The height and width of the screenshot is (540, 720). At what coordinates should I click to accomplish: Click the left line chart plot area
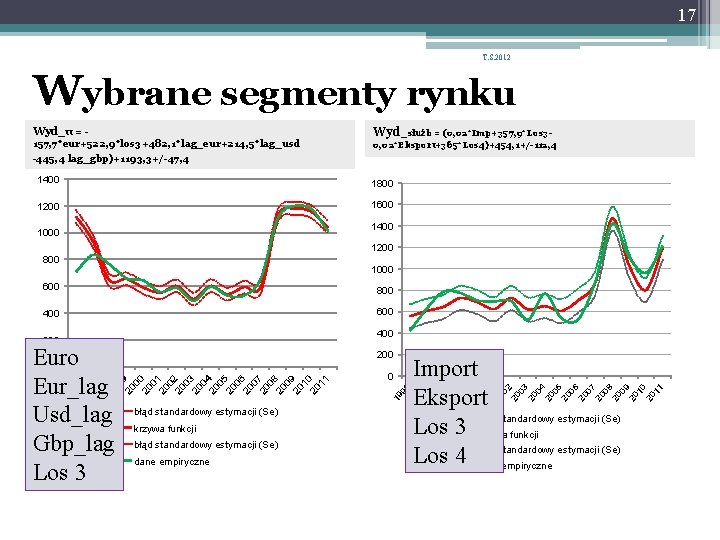[x=202, y=273]
